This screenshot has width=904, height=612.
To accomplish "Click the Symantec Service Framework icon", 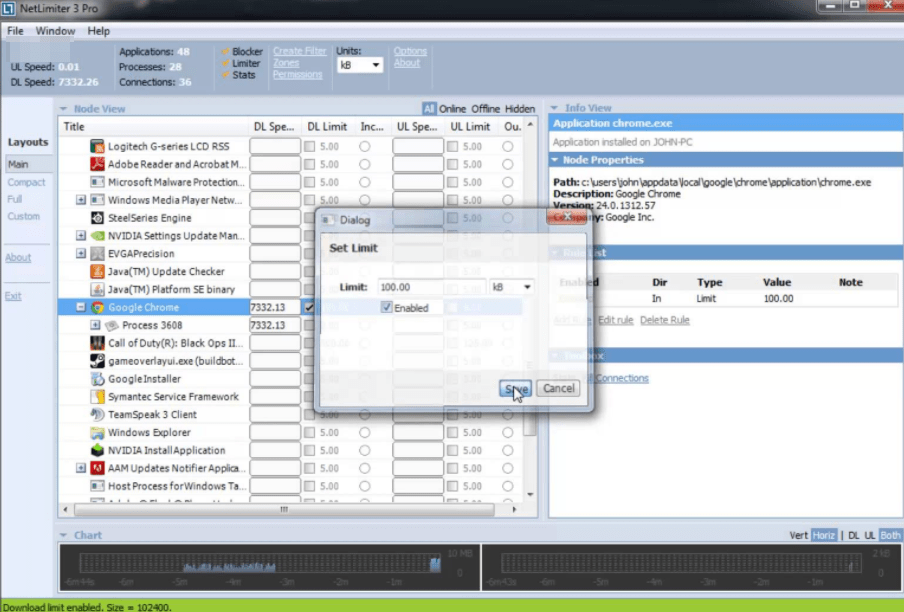I will point(97,396).
